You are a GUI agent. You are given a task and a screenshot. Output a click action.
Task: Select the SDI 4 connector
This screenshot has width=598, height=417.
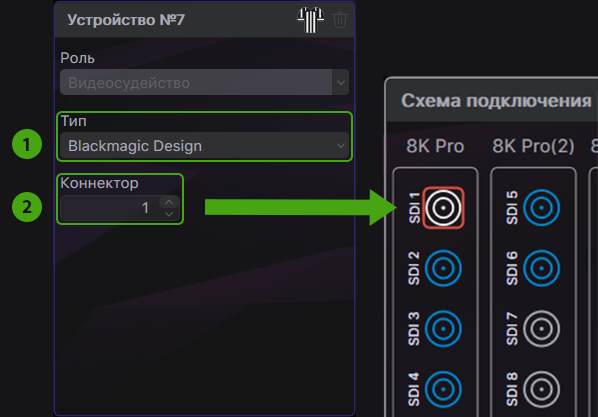(x=443, y=390)
